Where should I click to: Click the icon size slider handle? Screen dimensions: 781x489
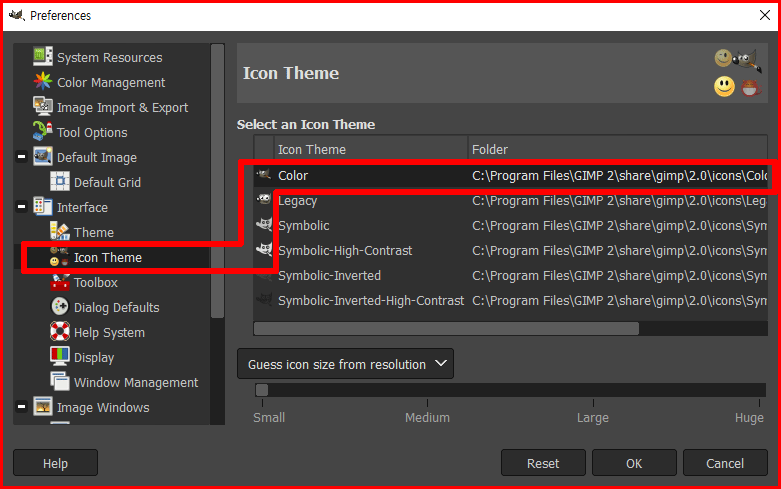(x=262, y=389)
